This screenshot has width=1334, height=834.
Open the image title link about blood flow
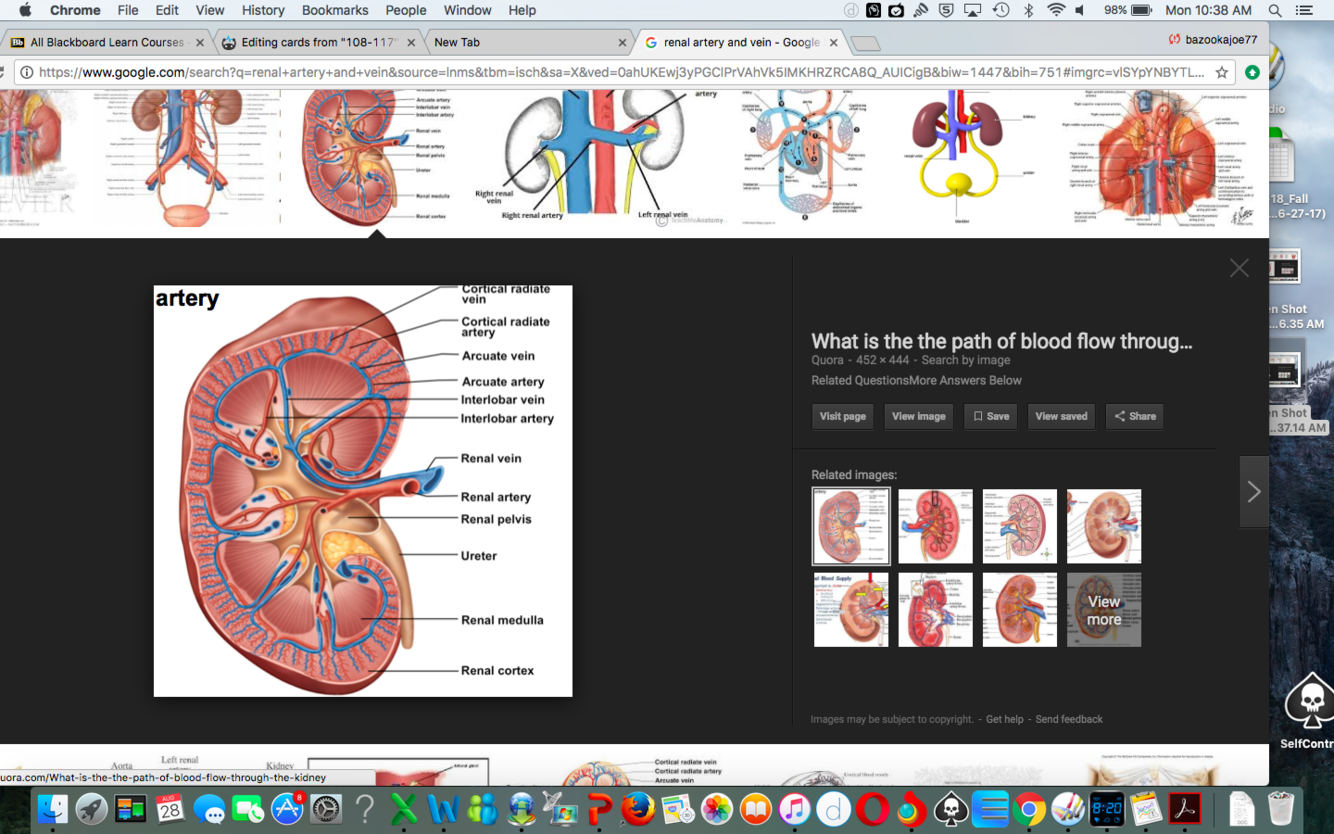coord(1001,341)
